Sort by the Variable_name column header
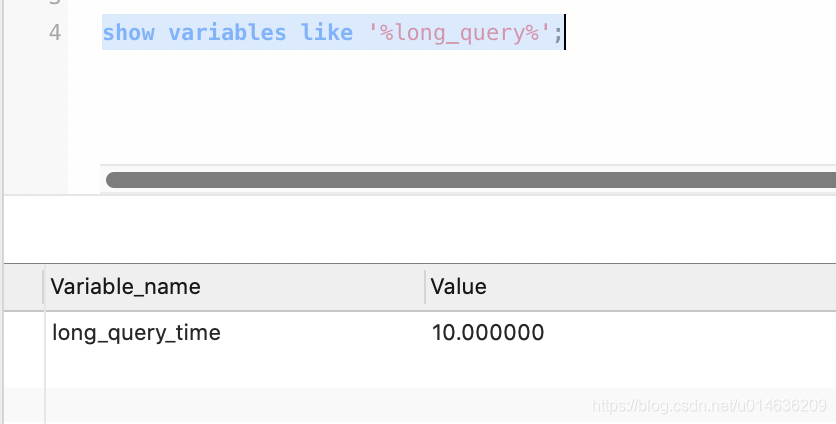The image size is (836, 424). tap(125, 287)
